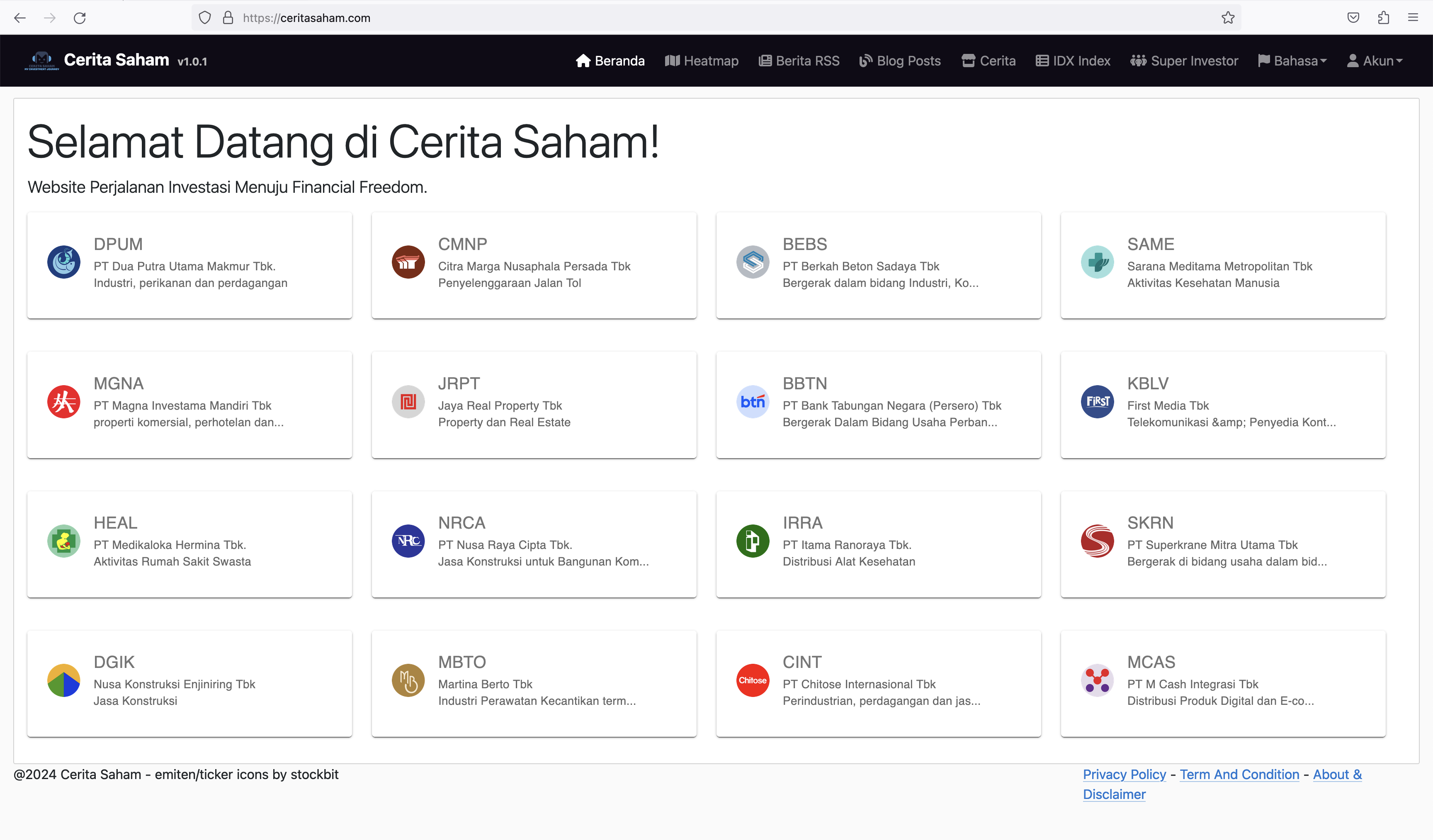Viewport: 1433px width, 840px height.
Task: Select 'PT Superkrane Mitra Utama Tbk' text
Action: tap(1212, 545)
